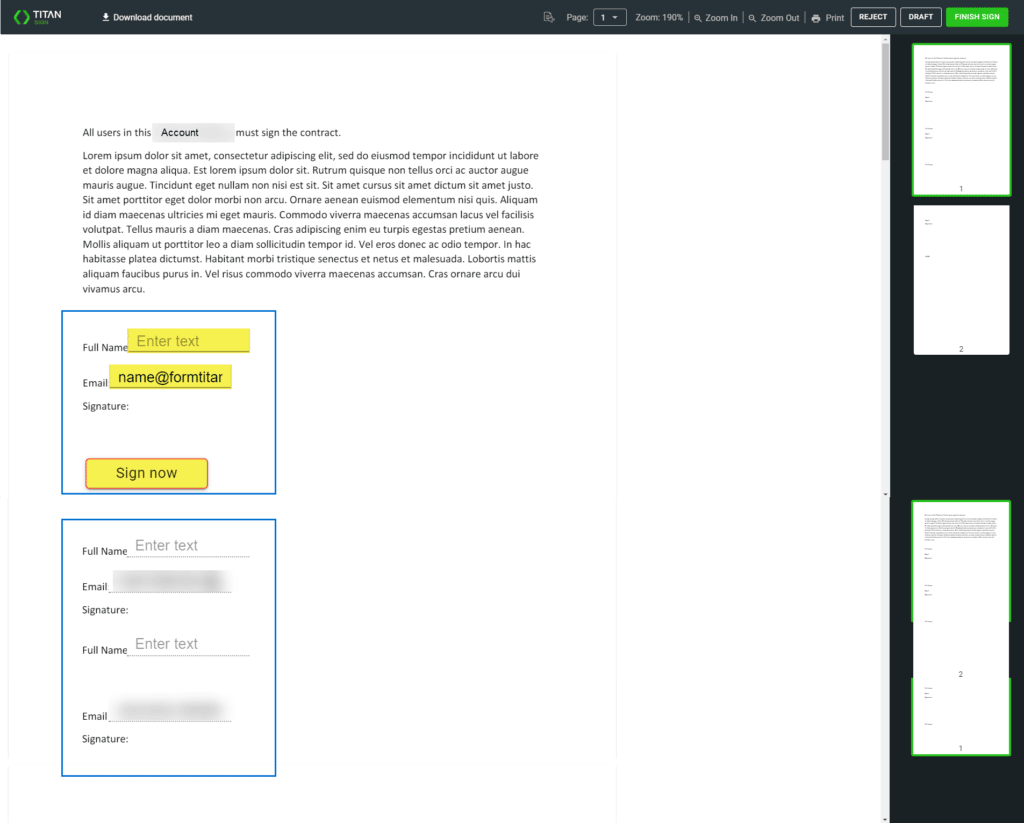Click the document settings icon left of Page
The height and width of the screenshot is (823, 1024).
[549, 17]
